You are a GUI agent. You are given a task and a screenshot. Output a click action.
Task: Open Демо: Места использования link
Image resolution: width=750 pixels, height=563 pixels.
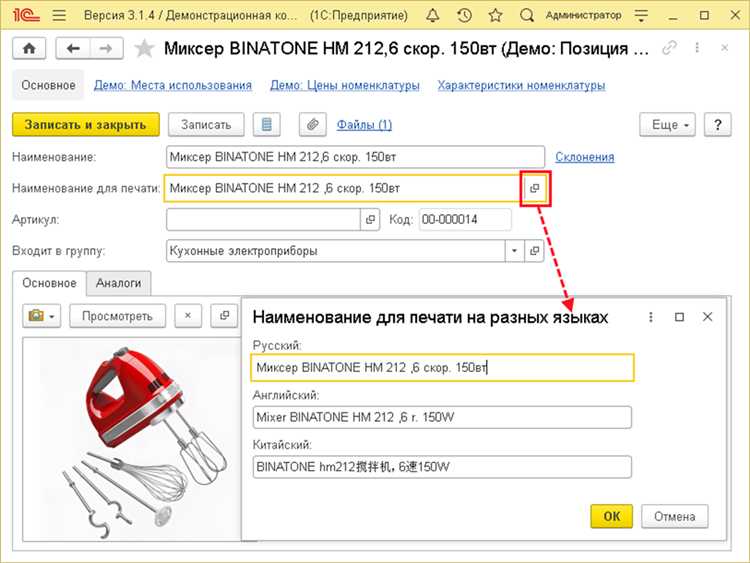173,85
